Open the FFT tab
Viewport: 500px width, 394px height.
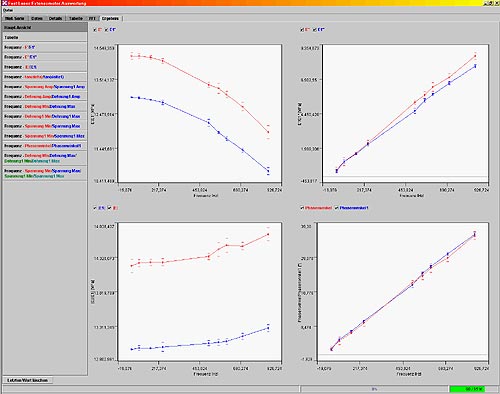(92, 18)
